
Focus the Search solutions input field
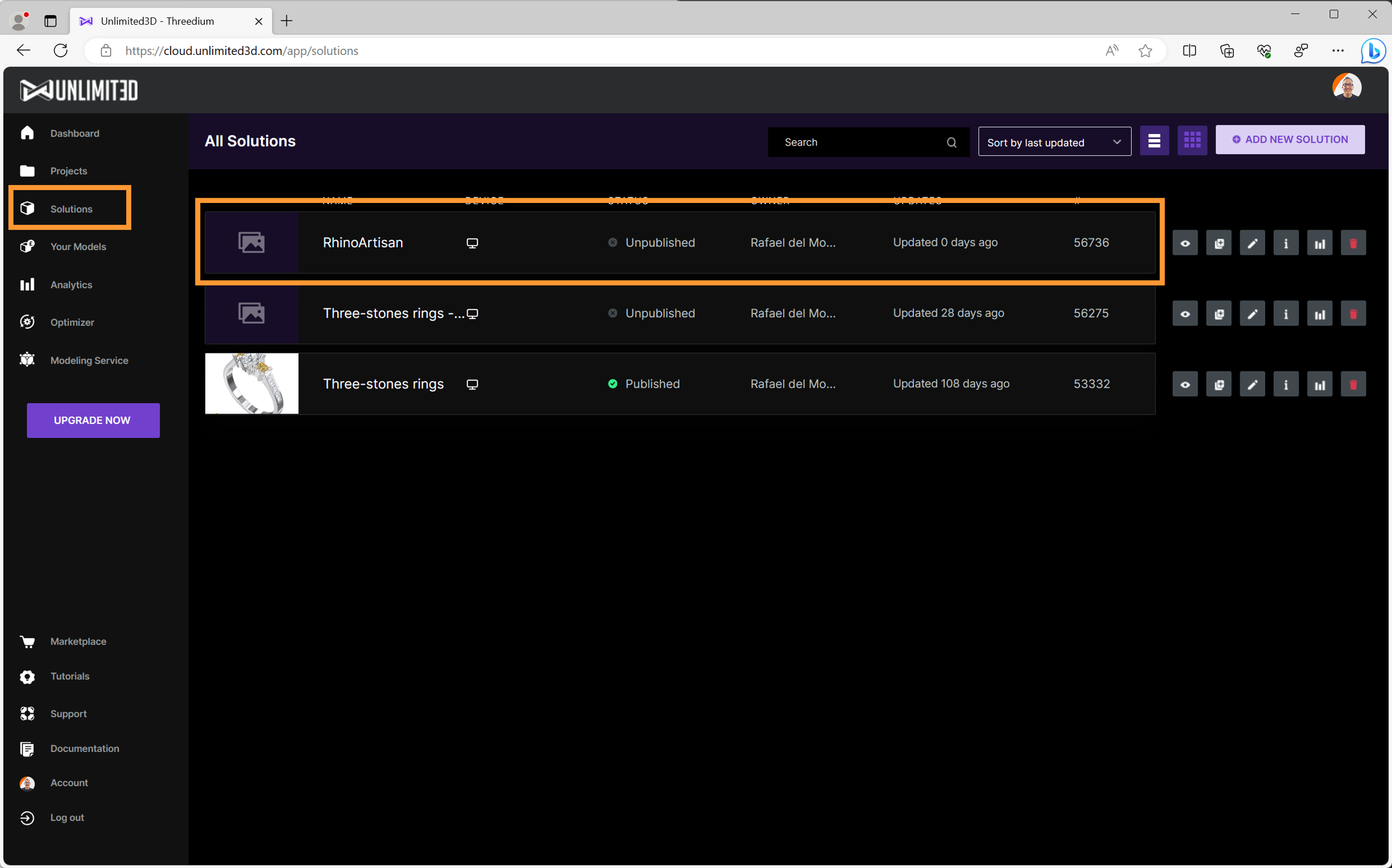(x=858, y=143)
